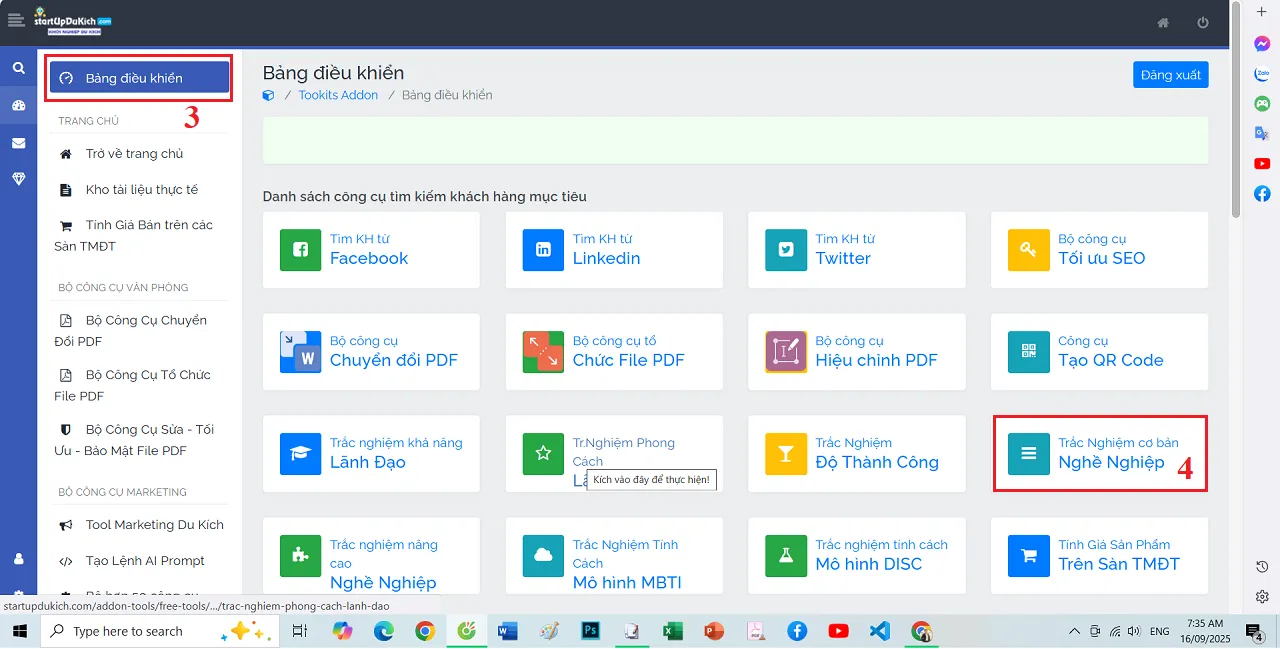Open Zalo in the browser sidebar

(x=1262, y=74)
